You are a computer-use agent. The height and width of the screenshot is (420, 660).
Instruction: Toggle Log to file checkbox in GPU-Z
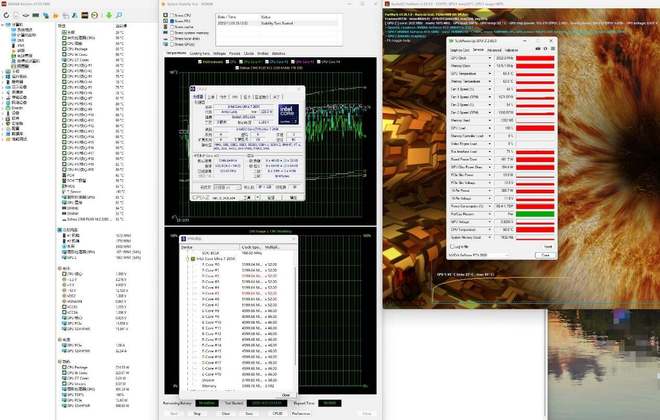[x=455, y=247]
